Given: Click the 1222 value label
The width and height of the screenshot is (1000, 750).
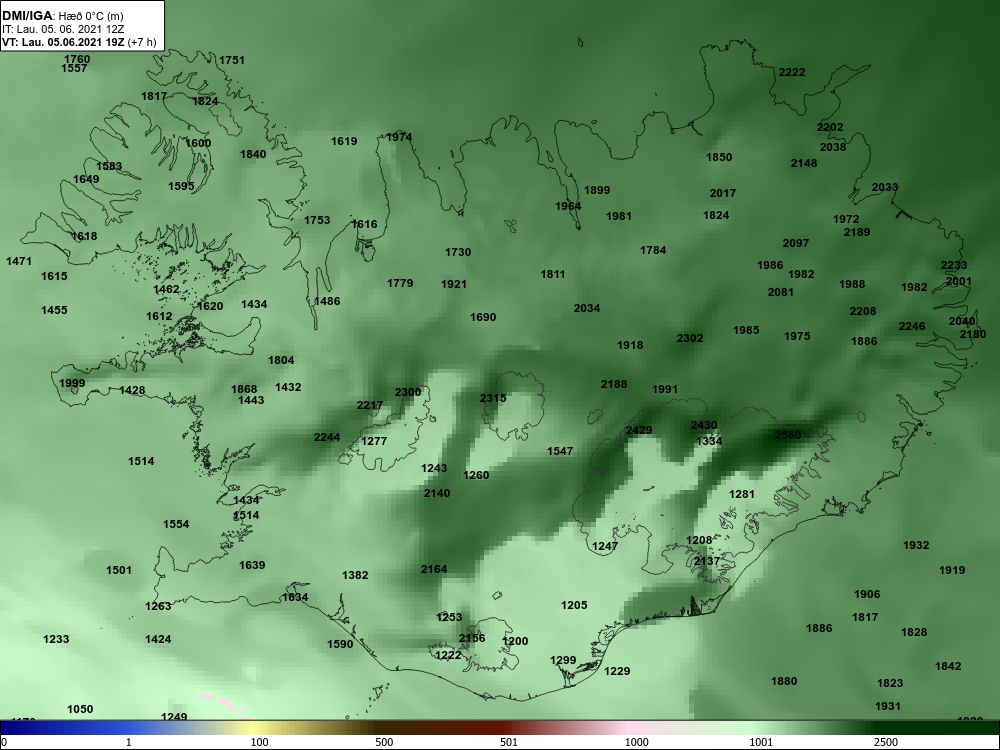Looking at the screenshot, I should coord(448,656).
